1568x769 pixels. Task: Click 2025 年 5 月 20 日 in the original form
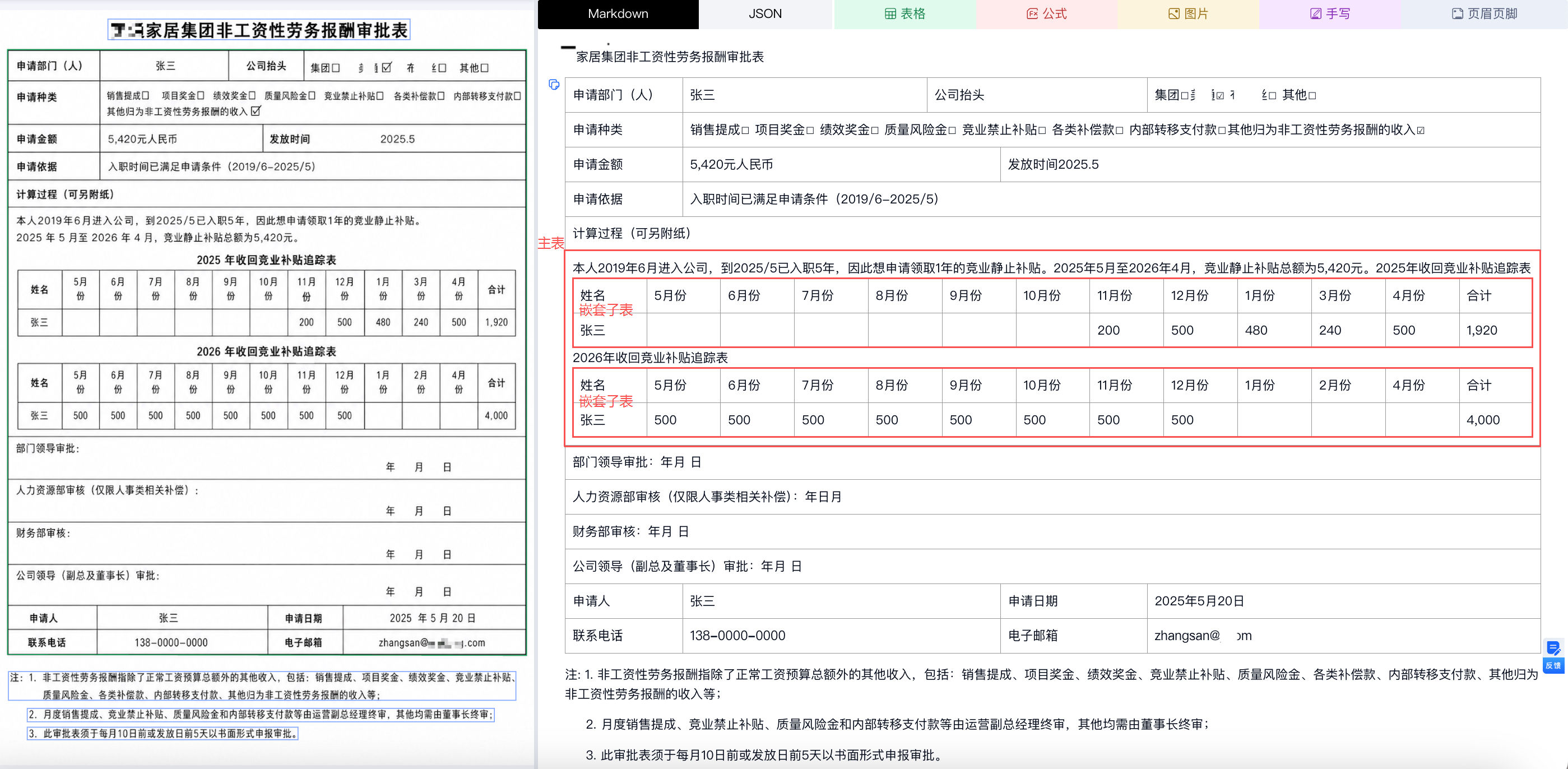click(x=432, y=618)
